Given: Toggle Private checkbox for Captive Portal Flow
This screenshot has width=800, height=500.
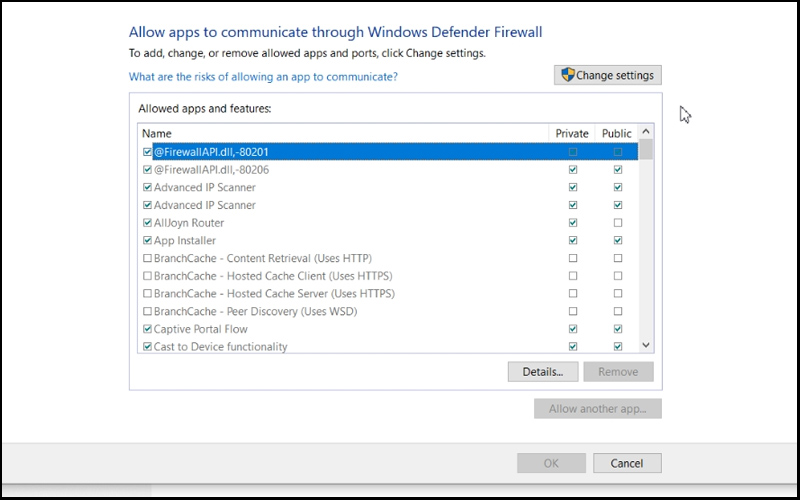Looking at the screenshot, I should click(x=573, y=329).
